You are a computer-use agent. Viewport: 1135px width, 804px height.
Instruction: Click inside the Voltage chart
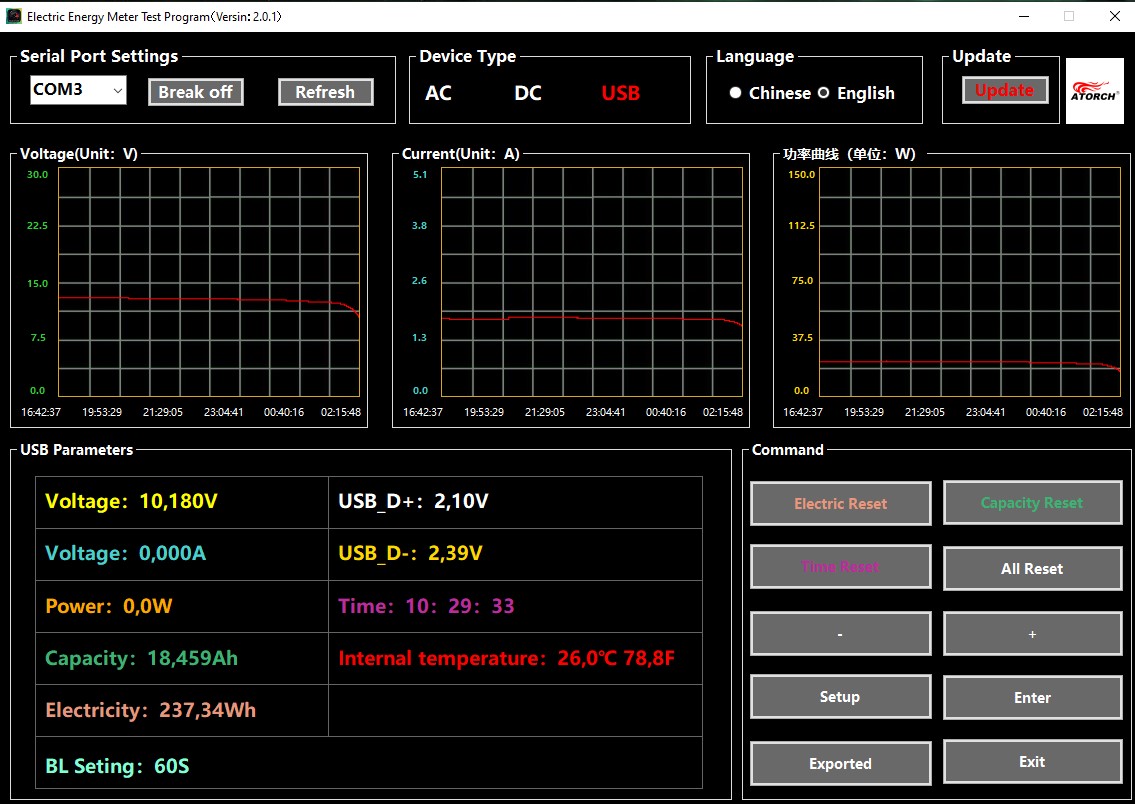[208, 282]
